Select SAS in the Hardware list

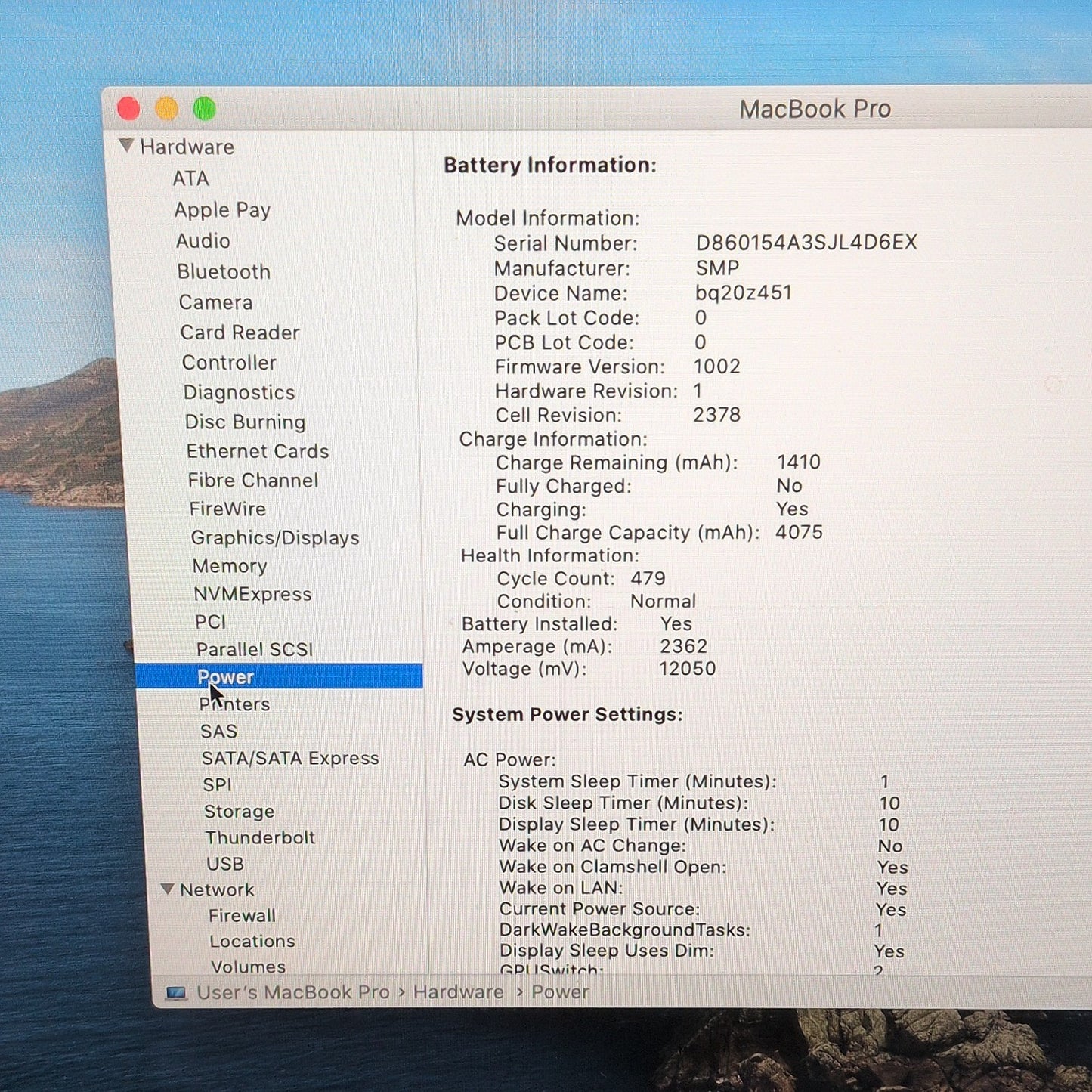pos(218,731)
